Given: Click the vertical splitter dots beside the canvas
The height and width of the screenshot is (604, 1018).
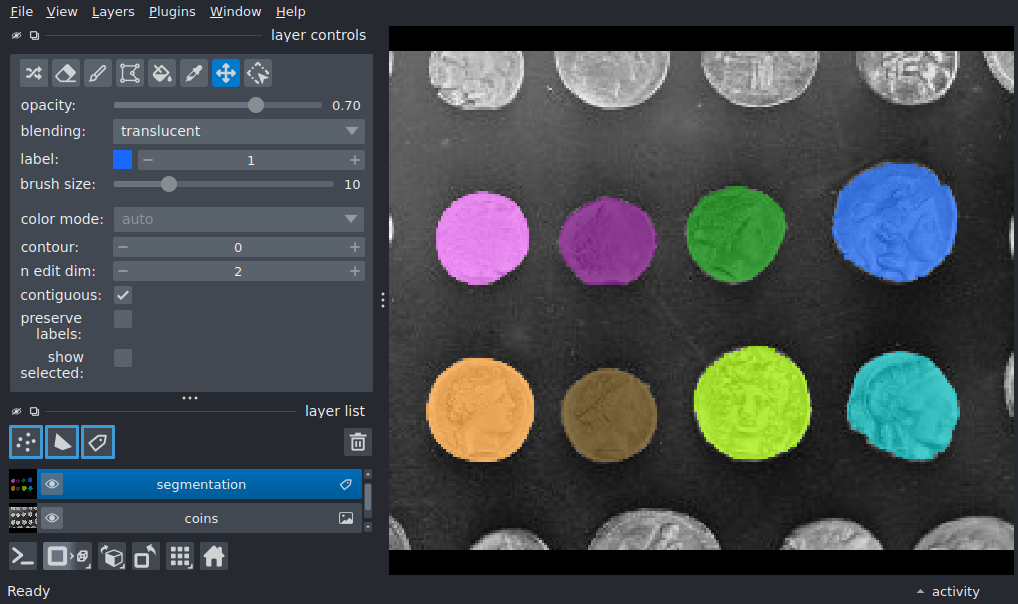Looking at the screenshot, I should [383, 300].
